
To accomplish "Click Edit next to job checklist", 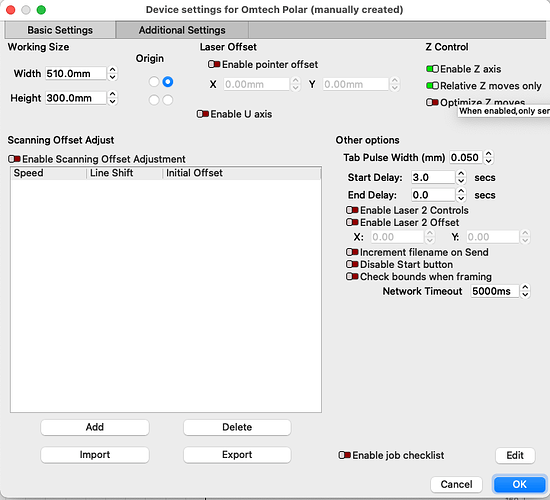I will [515, 455].
